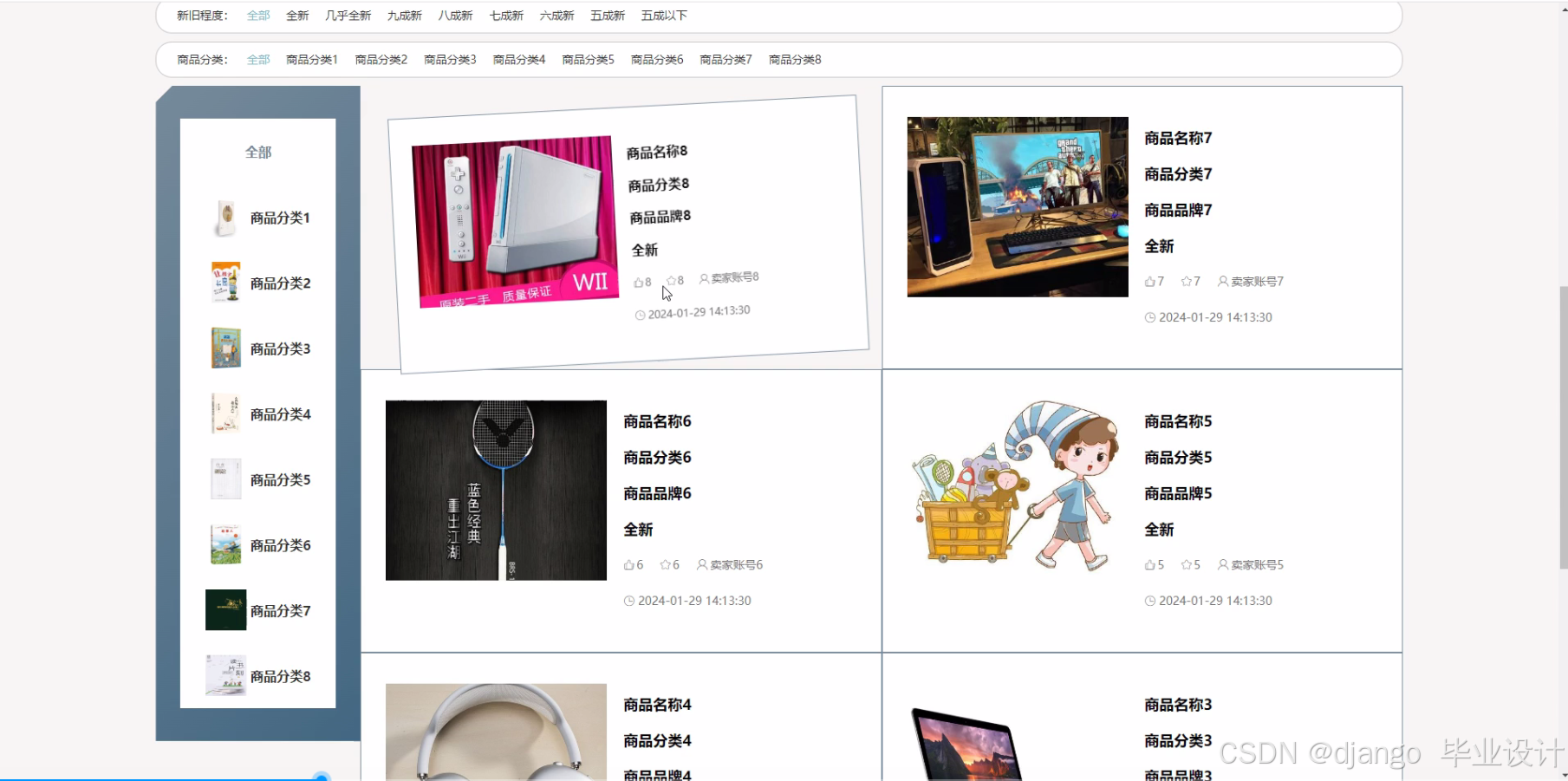Open the gaming PC product image
Image resolution: width=1568 pixels, height=781 pixels.
(x=1018, y=207)
